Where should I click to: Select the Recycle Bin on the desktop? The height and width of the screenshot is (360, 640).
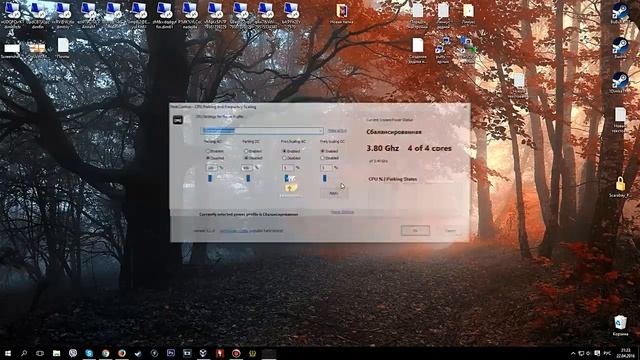click(620, 325)
